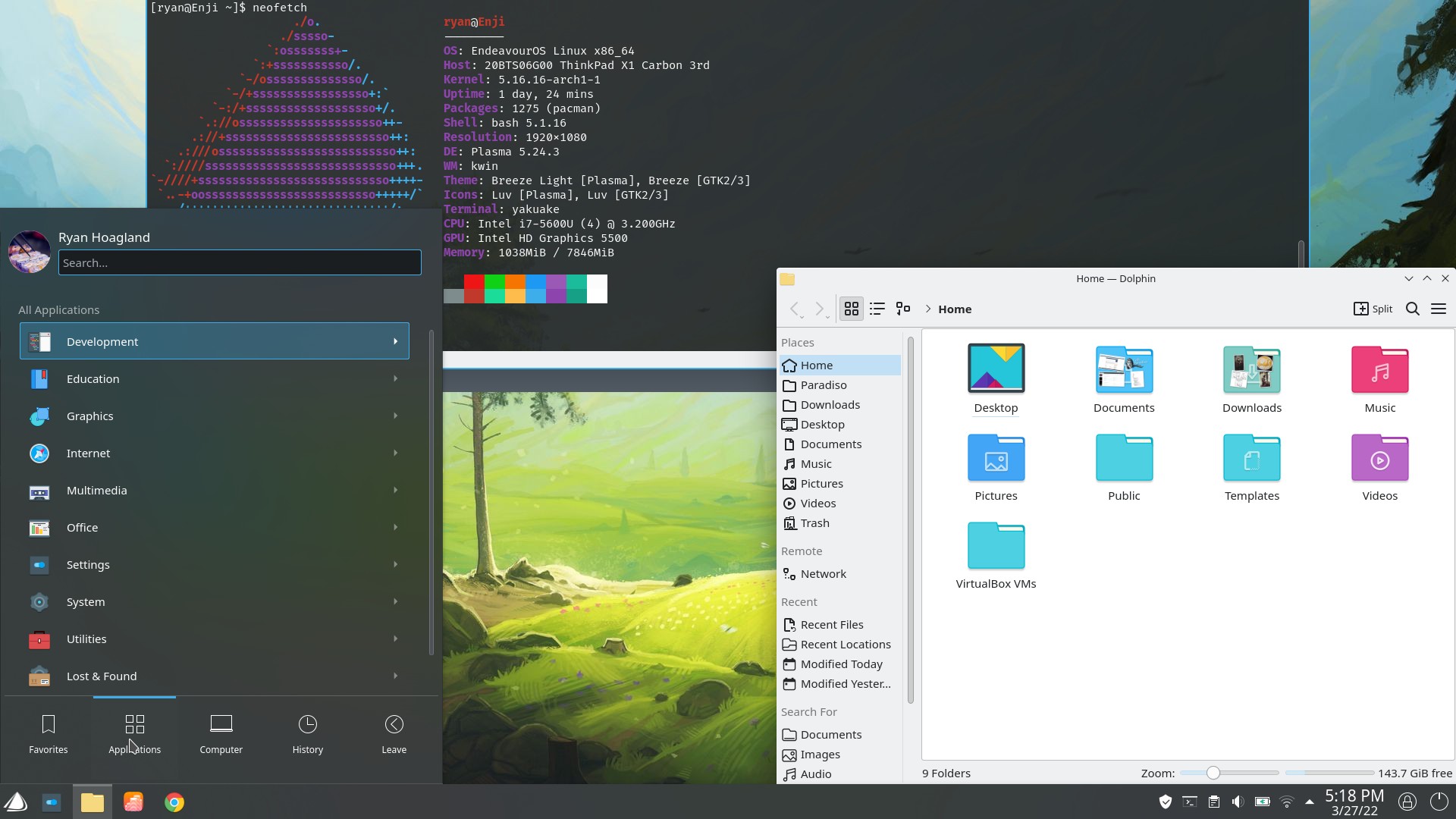
Task: Expand the Utilities application category
Action: 215,639
